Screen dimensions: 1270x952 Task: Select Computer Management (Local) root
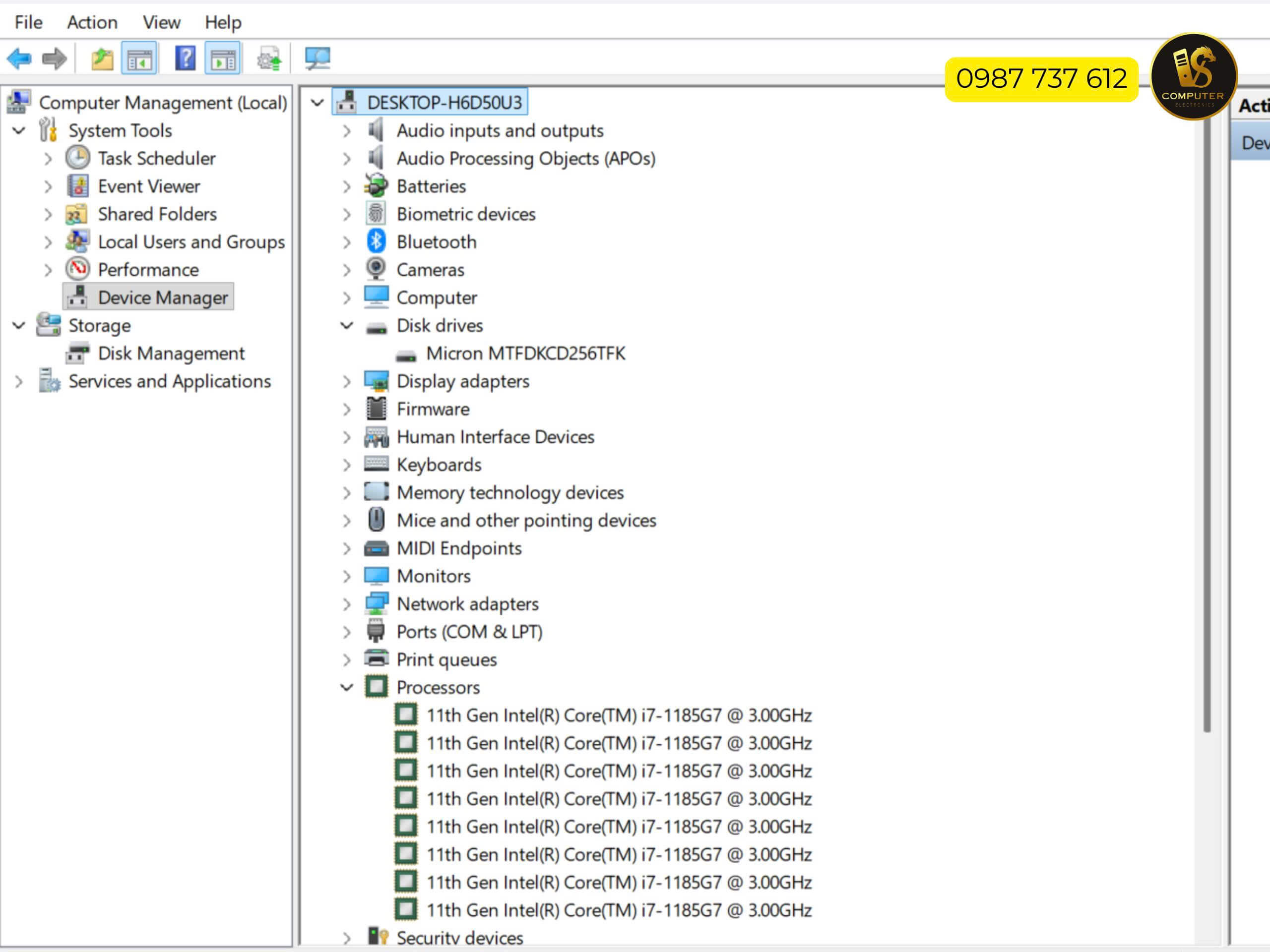[x=163, y=103]
